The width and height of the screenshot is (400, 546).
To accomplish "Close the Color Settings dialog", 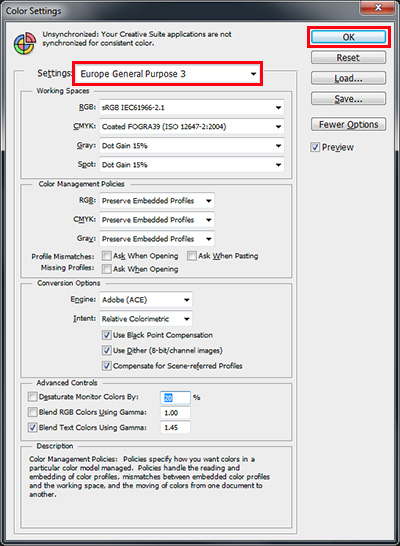I will pos(378,7).
